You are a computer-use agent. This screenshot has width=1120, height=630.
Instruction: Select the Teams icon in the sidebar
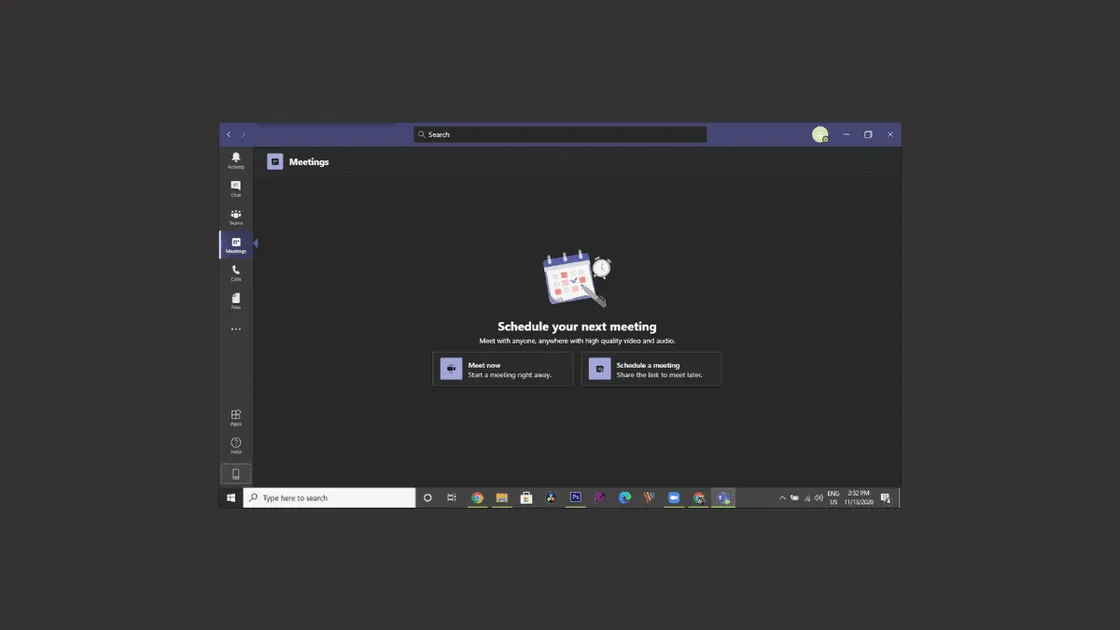[235, 216]
